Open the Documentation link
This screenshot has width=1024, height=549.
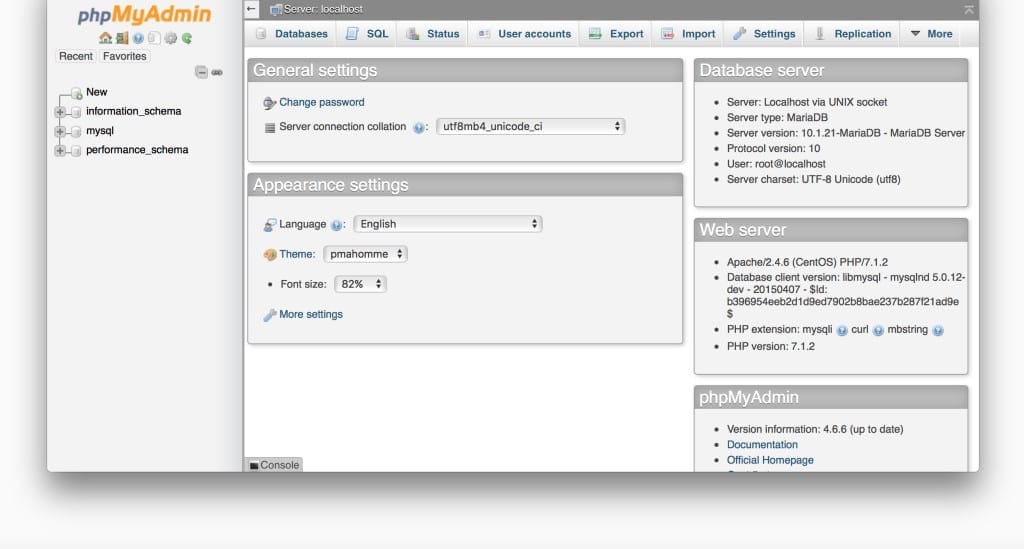click(x=762, y=445)
